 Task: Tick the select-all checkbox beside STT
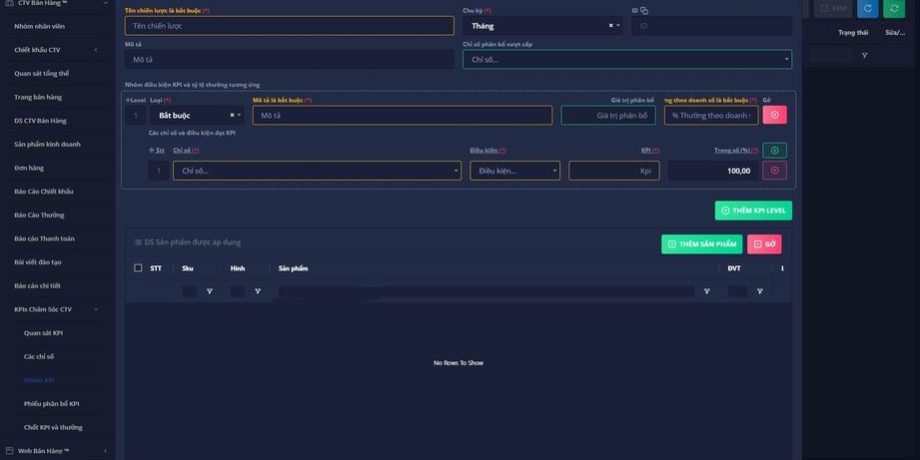138,268
